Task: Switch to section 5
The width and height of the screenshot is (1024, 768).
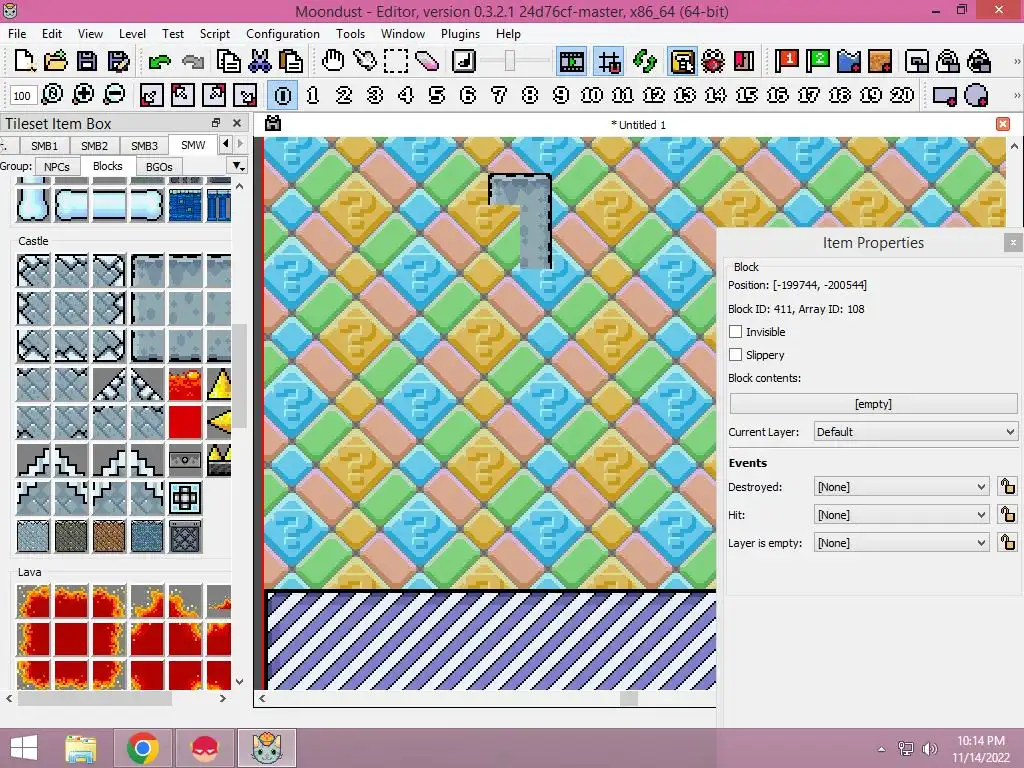Action: (436, 95)
